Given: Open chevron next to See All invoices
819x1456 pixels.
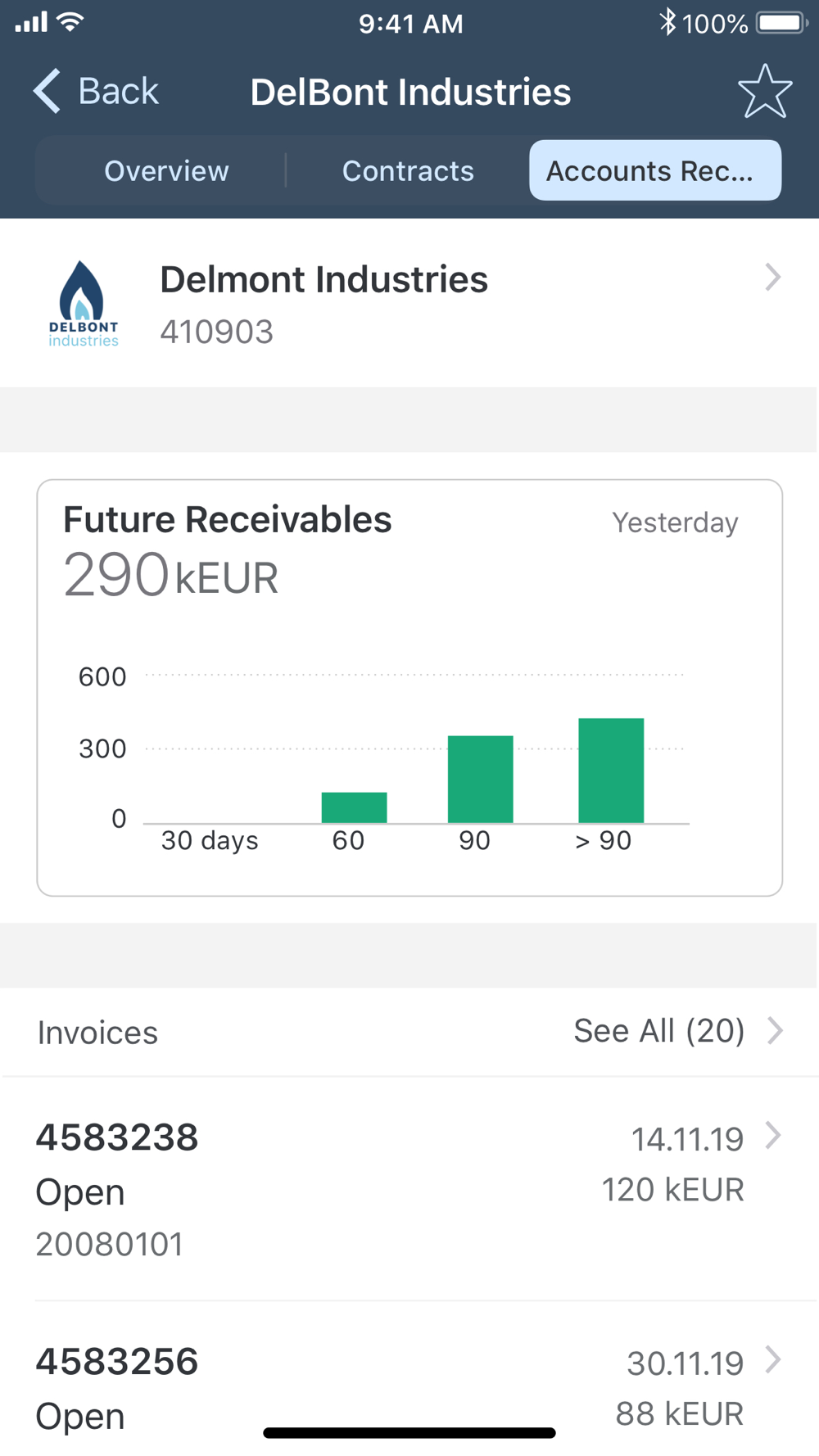Looking at the screenshot, I should click(775, 1030).
